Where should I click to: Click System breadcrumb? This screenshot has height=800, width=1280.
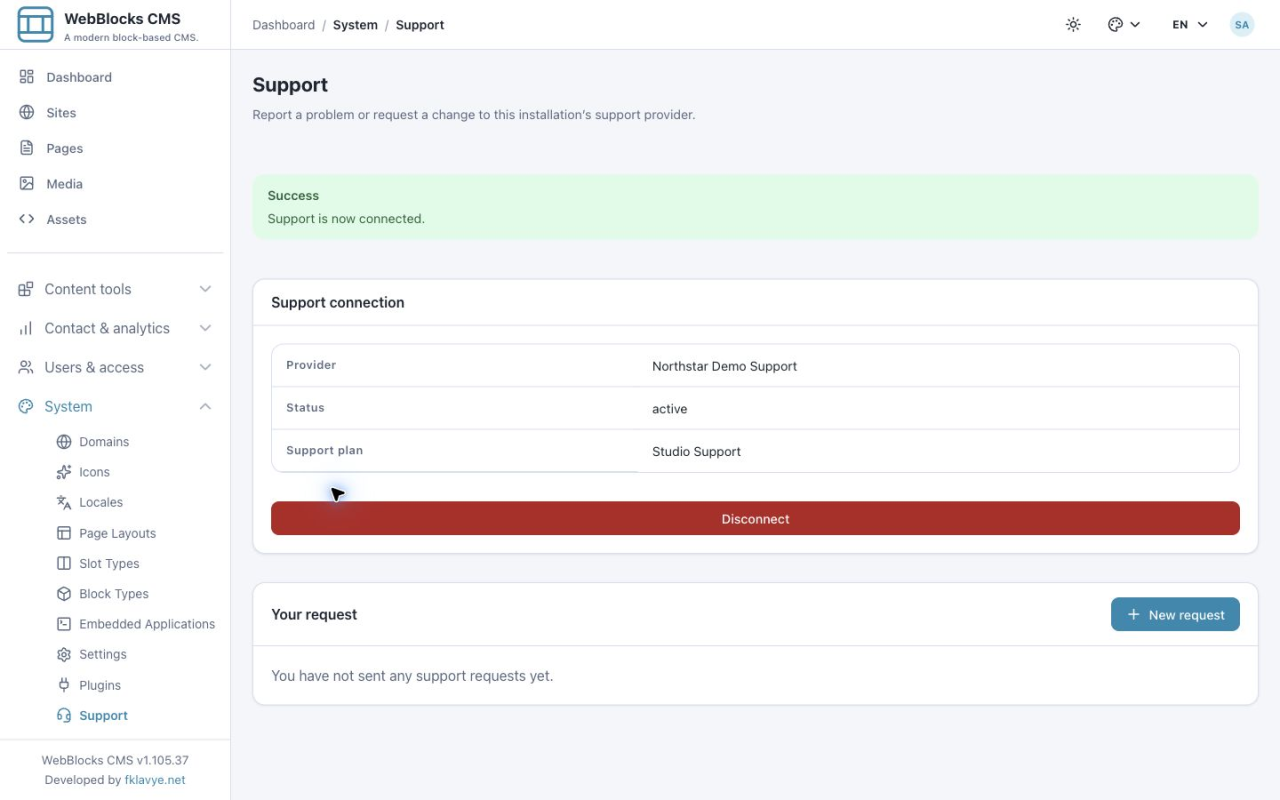coord(355,25)
